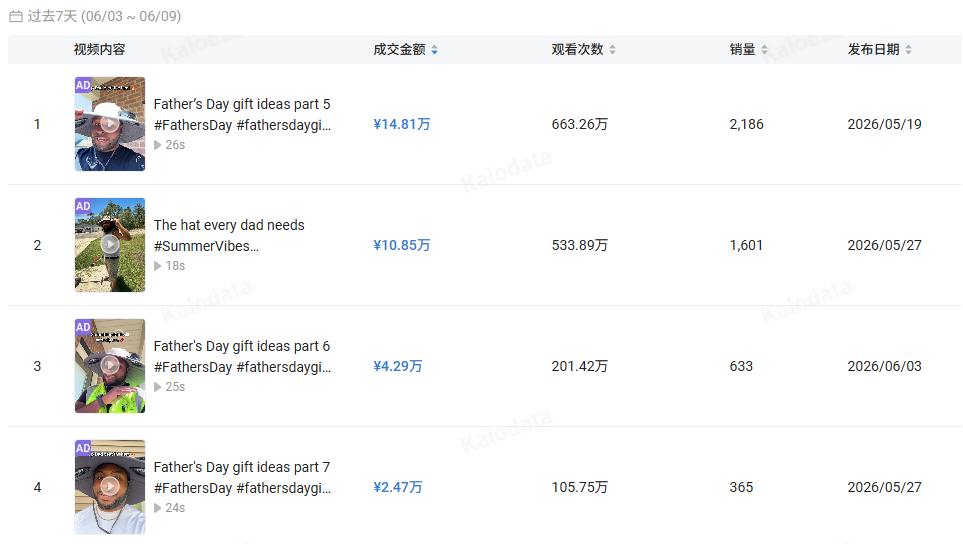Click the AD badge on part 7 thumbnail

tap(83, 448)
